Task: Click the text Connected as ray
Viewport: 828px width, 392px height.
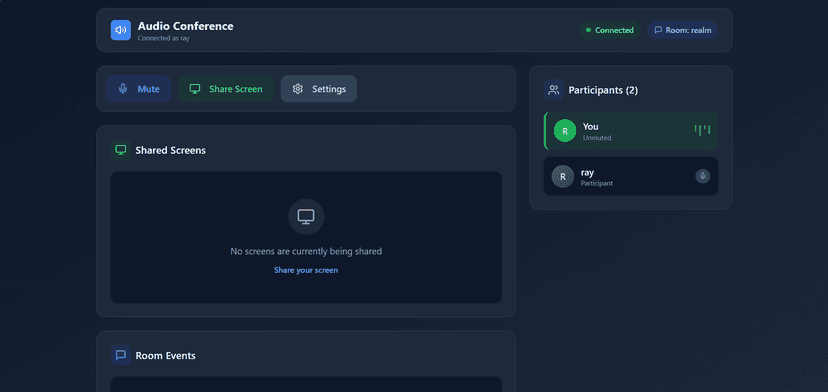Action: pos(164,38)
